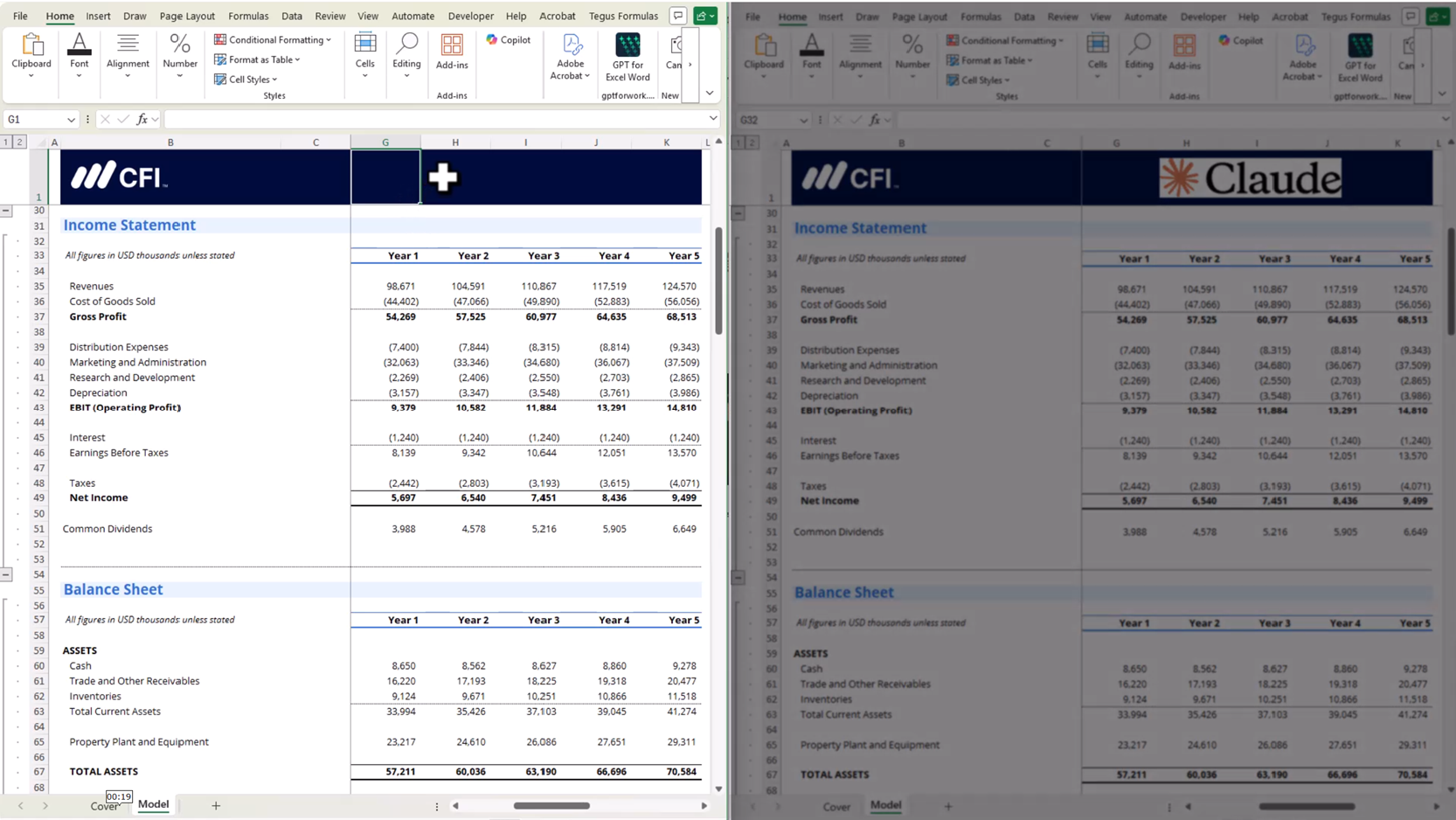The height and width of the screenshot is (820, 1456).
Task: Click the Add-ins button in left window ribbon
Action: (452, 51)
